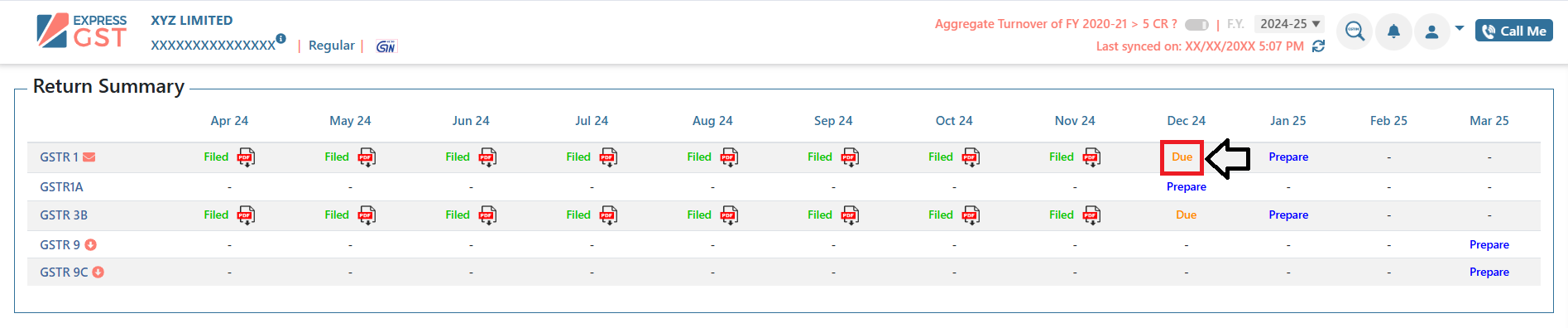Open the GSTR 1 Due link for Dec 24
The height and width of the screenshot is (328, 1568).
click(x=1182, y=157)
